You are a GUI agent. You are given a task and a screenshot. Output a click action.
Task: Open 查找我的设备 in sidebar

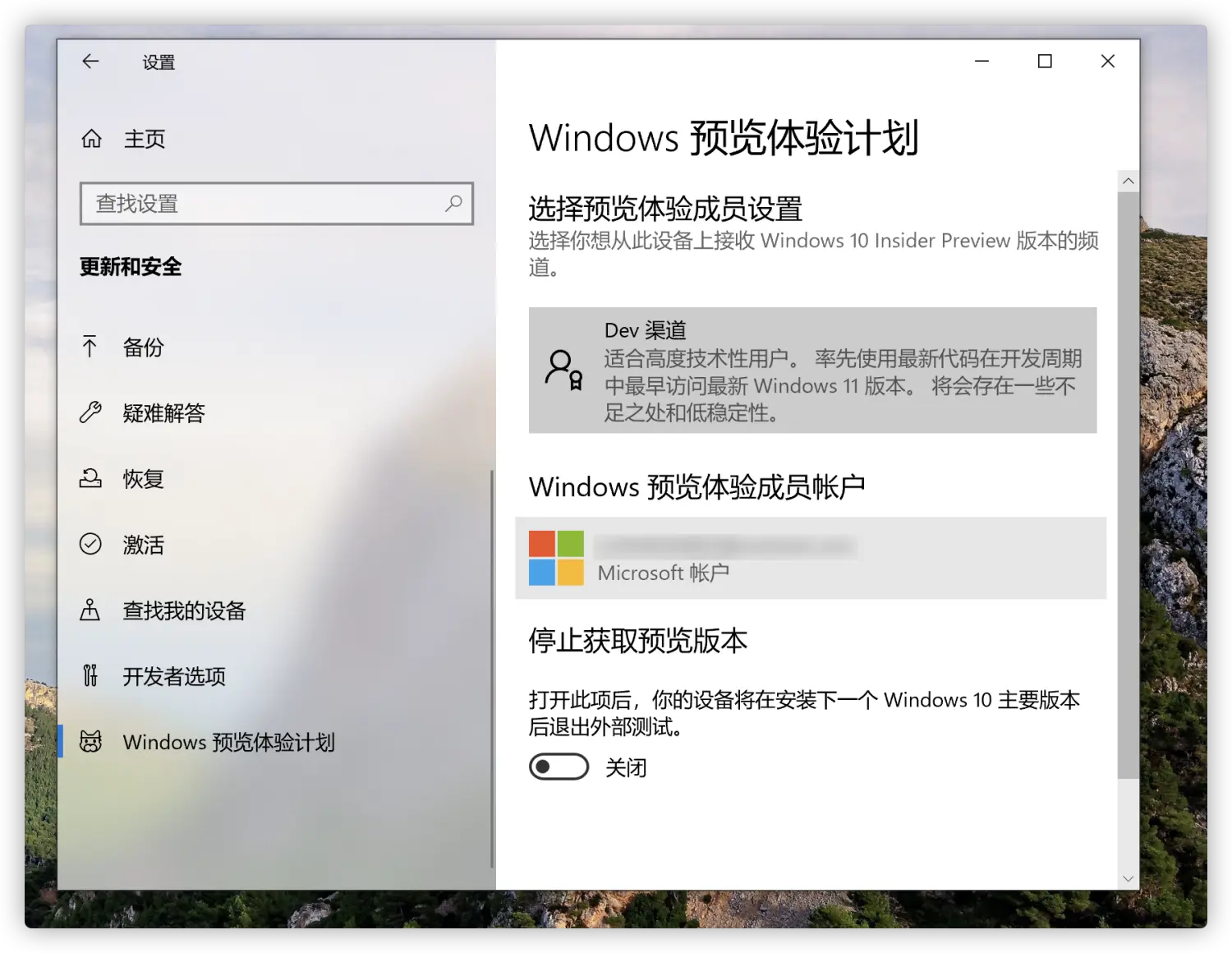(x=275, y=610)
